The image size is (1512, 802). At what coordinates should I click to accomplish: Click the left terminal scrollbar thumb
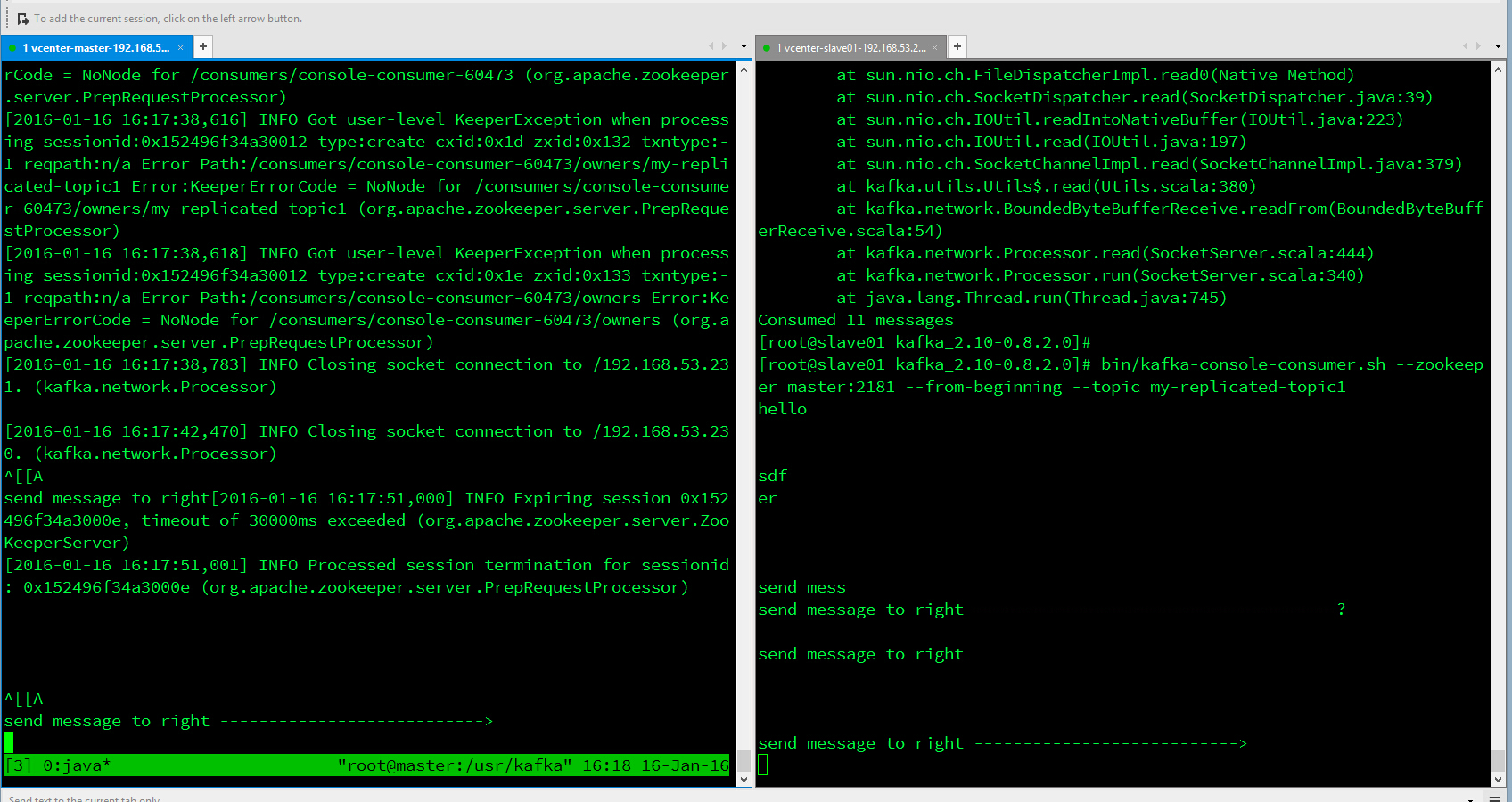(x=744, y=760)
